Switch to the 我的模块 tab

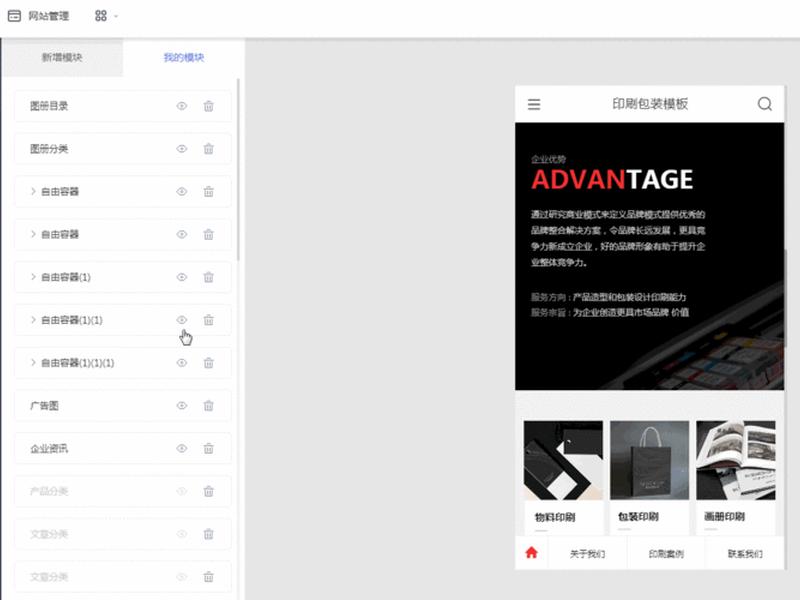[184, 57]
